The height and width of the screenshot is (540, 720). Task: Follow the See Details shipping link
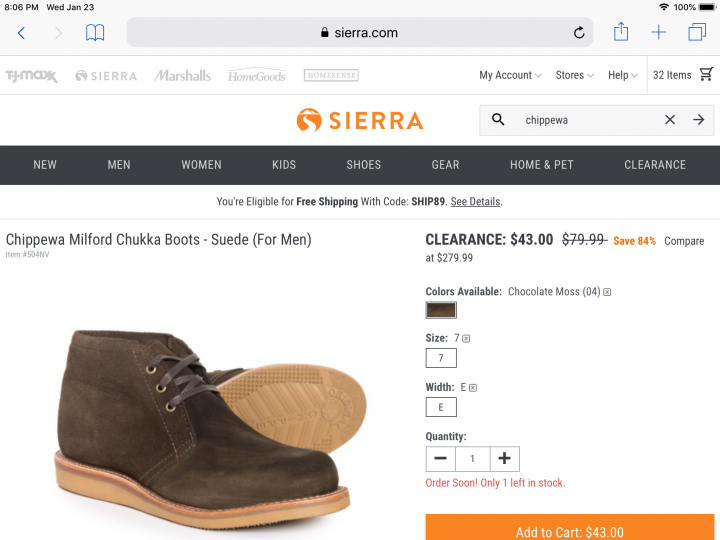pos(475,202)
